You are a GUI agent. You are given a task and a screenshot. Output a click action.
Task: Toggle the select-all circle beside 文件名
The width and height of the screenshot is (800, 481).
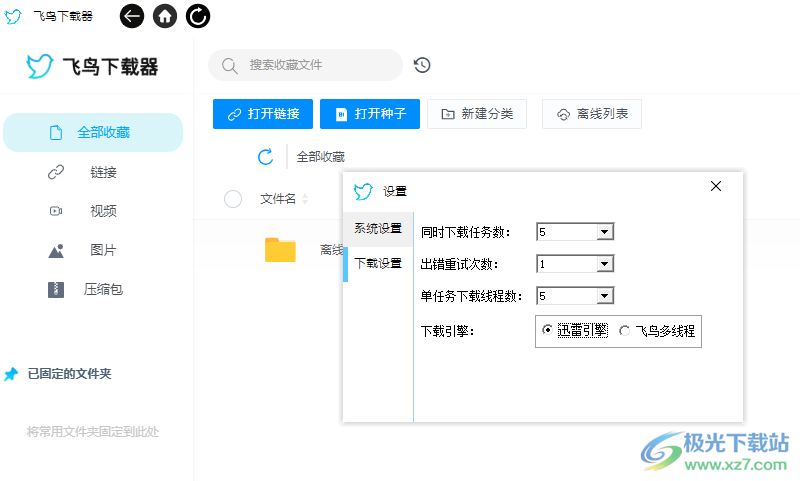233,199
